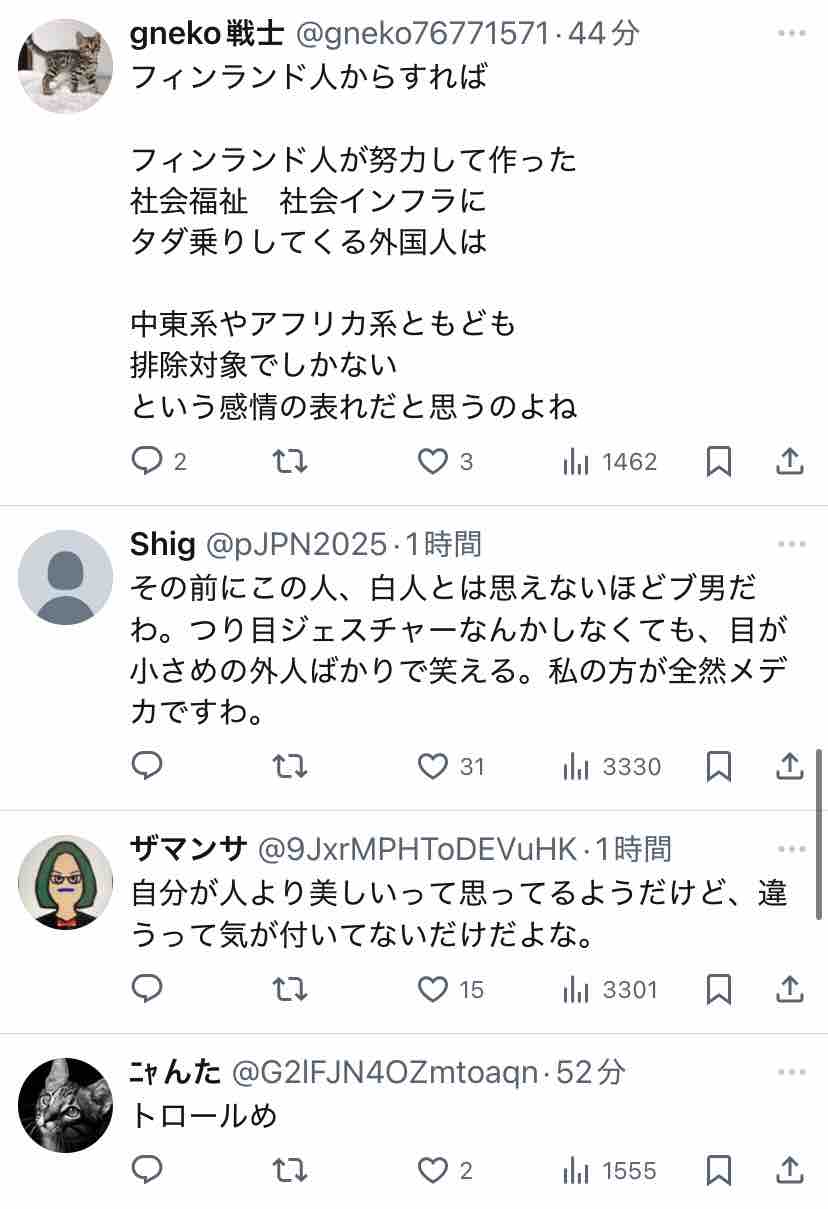Like the tweet by gneko戦士
This screenshot has height=1209, width=828.
coord(445,461)
